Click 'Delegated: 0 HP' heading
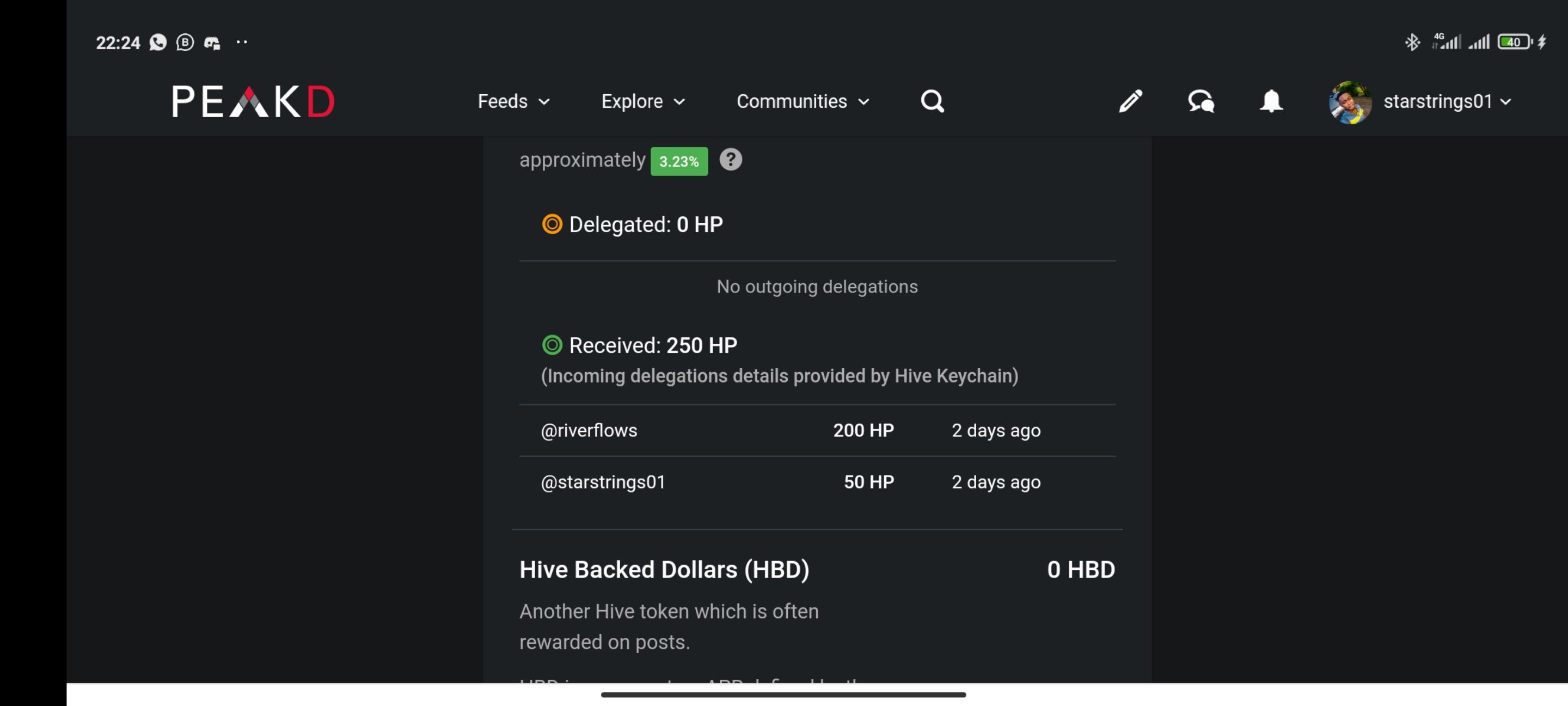This screenshot has width=1568, height=706. (x=646, y=224)
